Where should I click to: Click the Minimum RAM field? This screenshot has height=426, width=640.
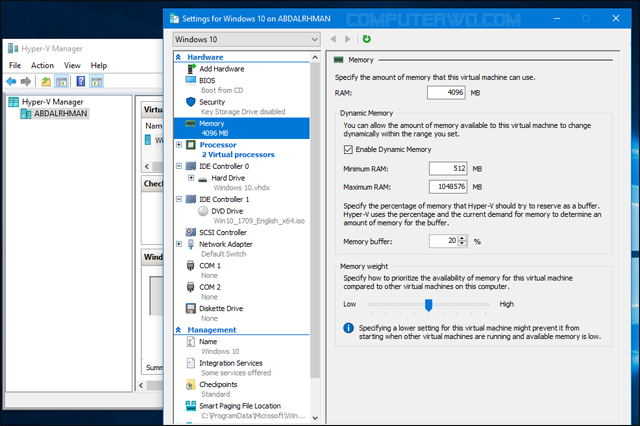448,169
